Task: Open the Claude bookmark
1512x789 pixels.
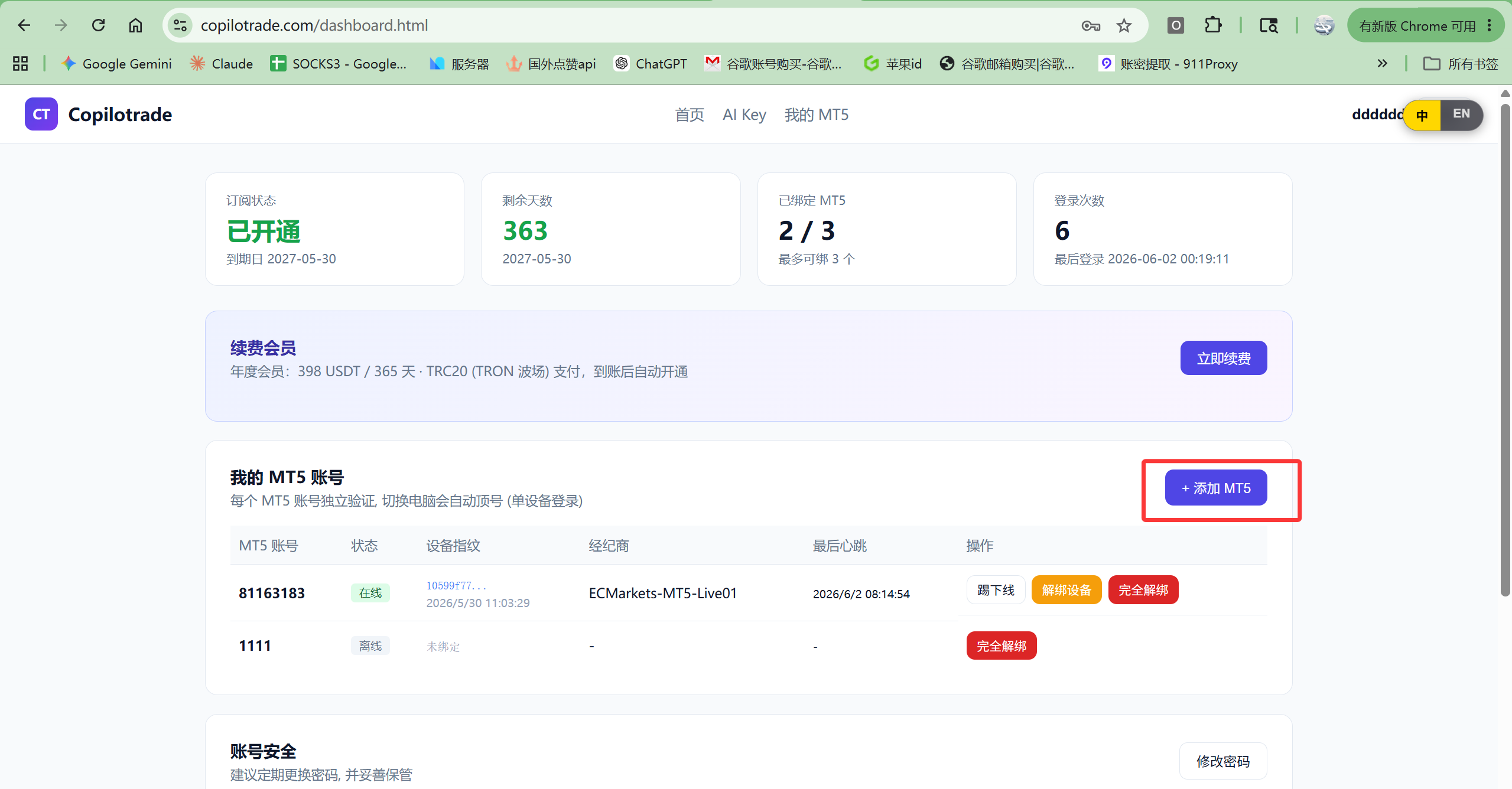Action: 222,63
